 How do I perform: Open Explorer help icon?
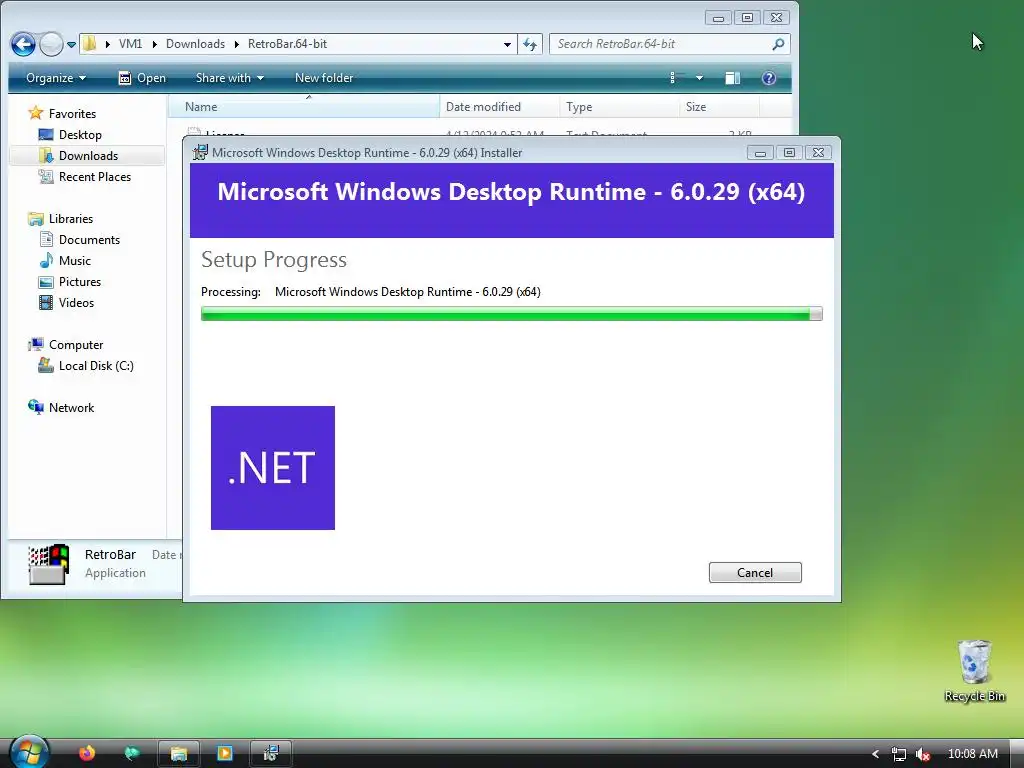pyautogui.click(x=769, y=78)
